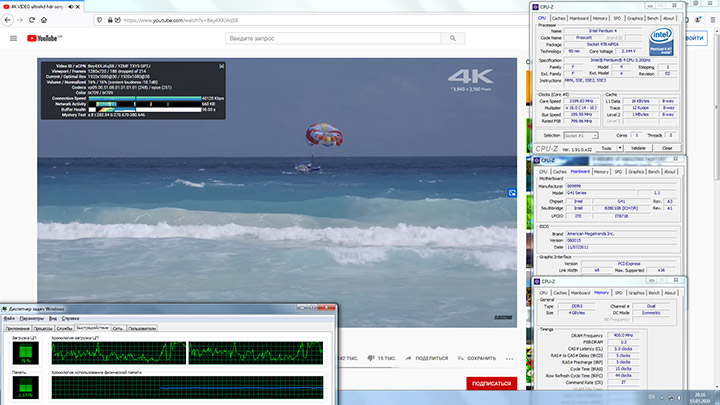
Task: Click the physical memory history graph
Action: pyautogui.click(x=187, y=387)
